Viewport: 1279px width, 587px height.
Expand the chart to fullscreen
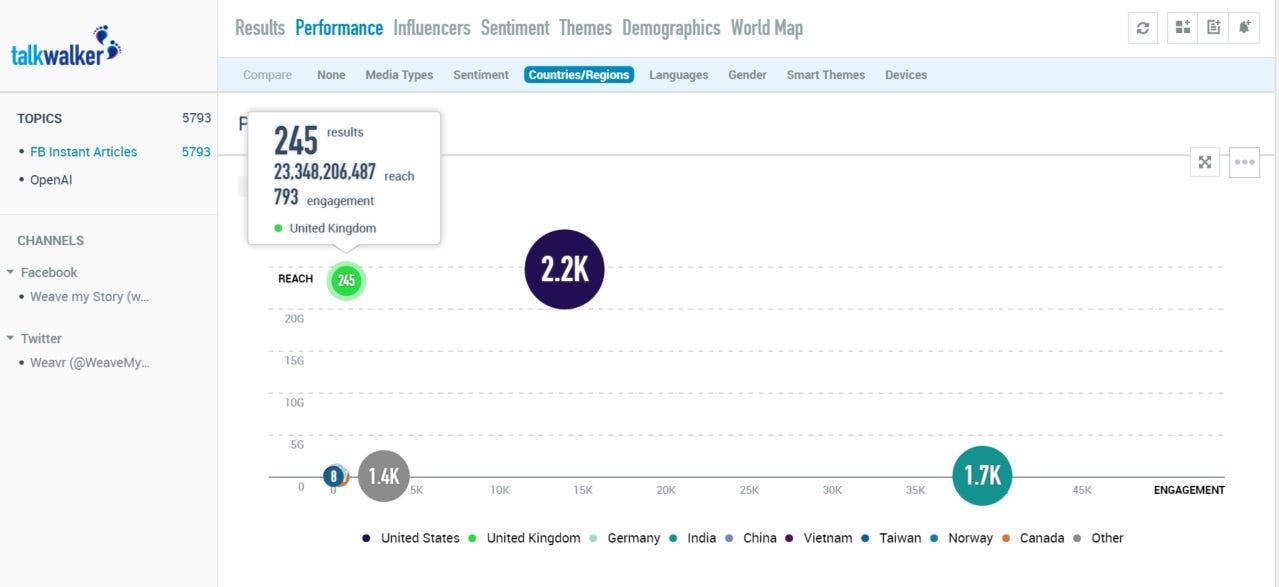(x=1205, y=162)
